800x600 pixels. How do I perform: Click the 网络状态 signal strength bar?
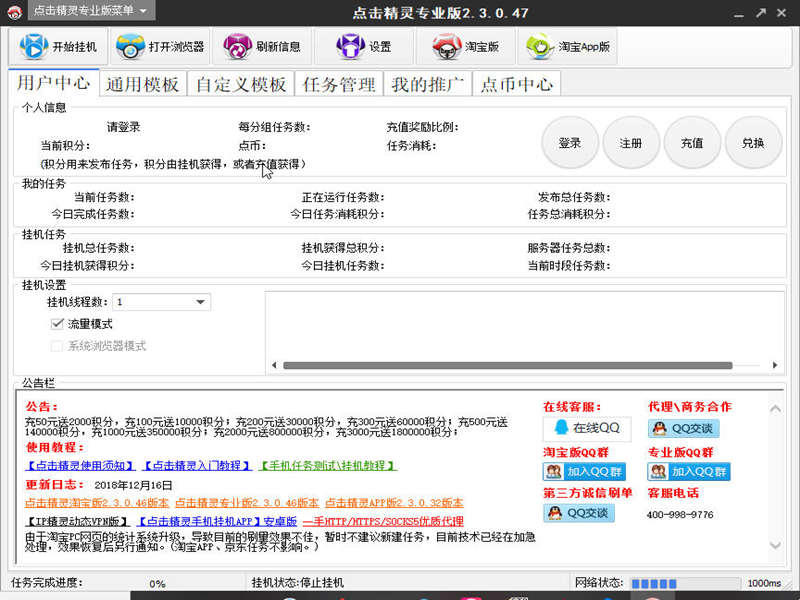point(680,583)
